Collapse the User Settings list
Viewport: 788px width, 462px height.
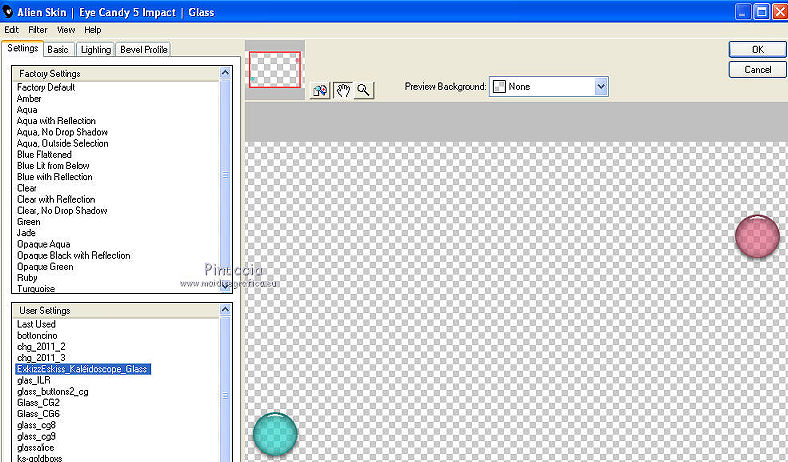coord(225,310)
